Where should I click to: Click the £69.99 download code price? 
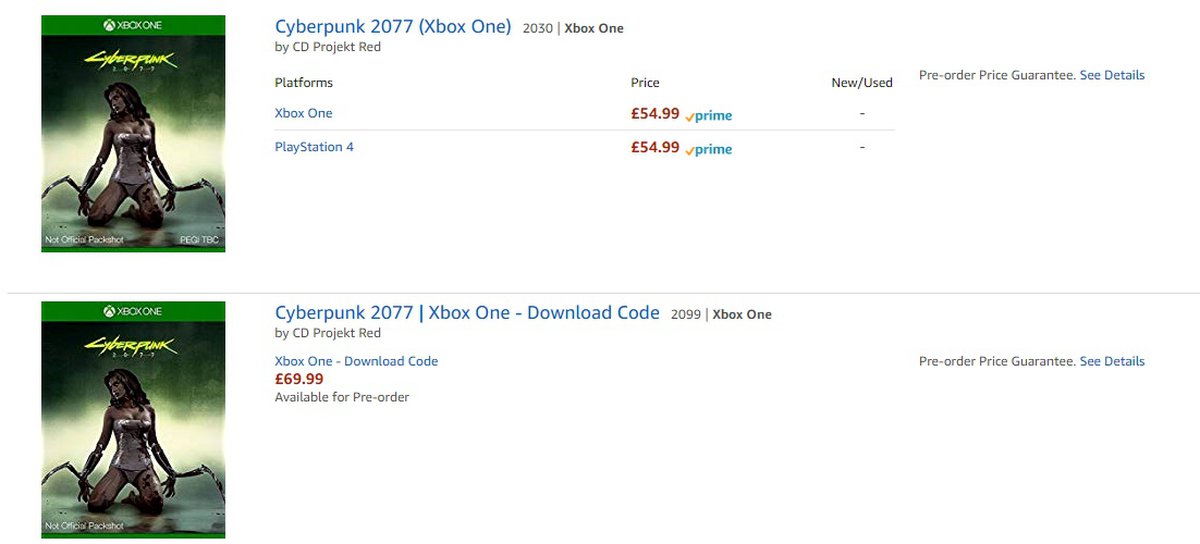pos(299,379)
